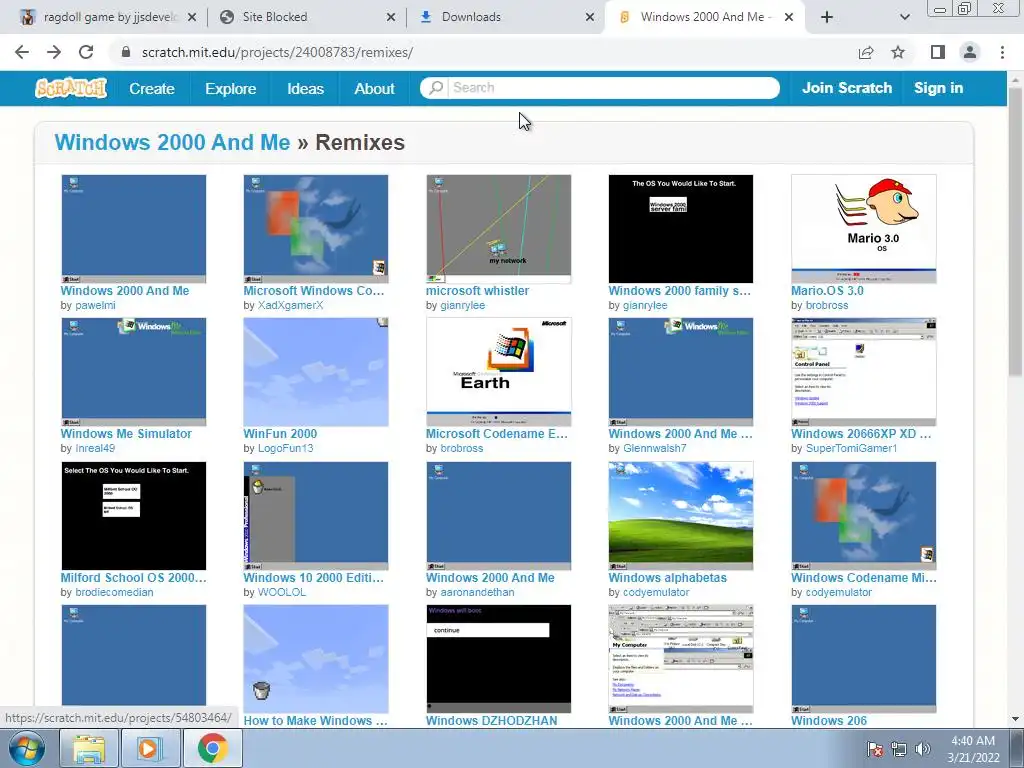
Task: Click the share page icon in address bar
Action: pos(866,52)
